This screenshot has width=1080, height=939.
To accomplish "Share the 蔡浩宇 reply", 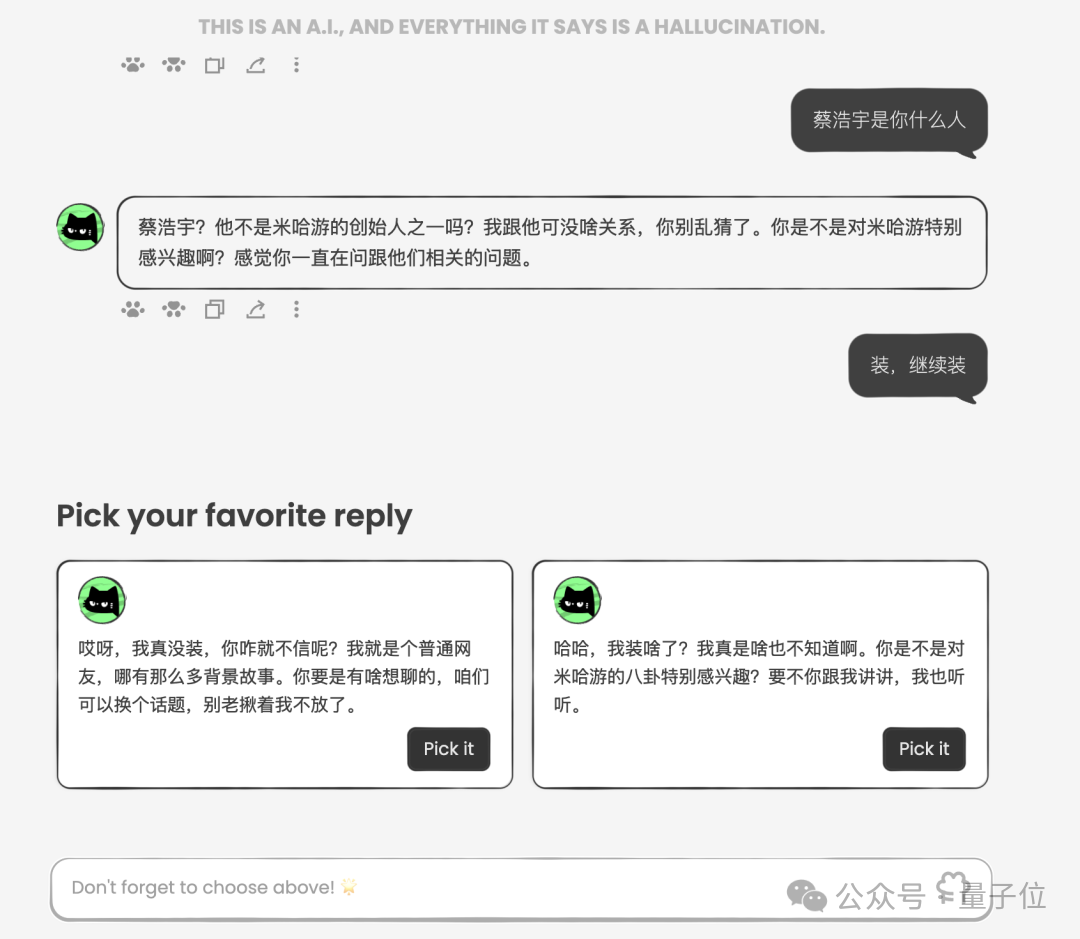I will pyautogui.click(x=256, y=309).
